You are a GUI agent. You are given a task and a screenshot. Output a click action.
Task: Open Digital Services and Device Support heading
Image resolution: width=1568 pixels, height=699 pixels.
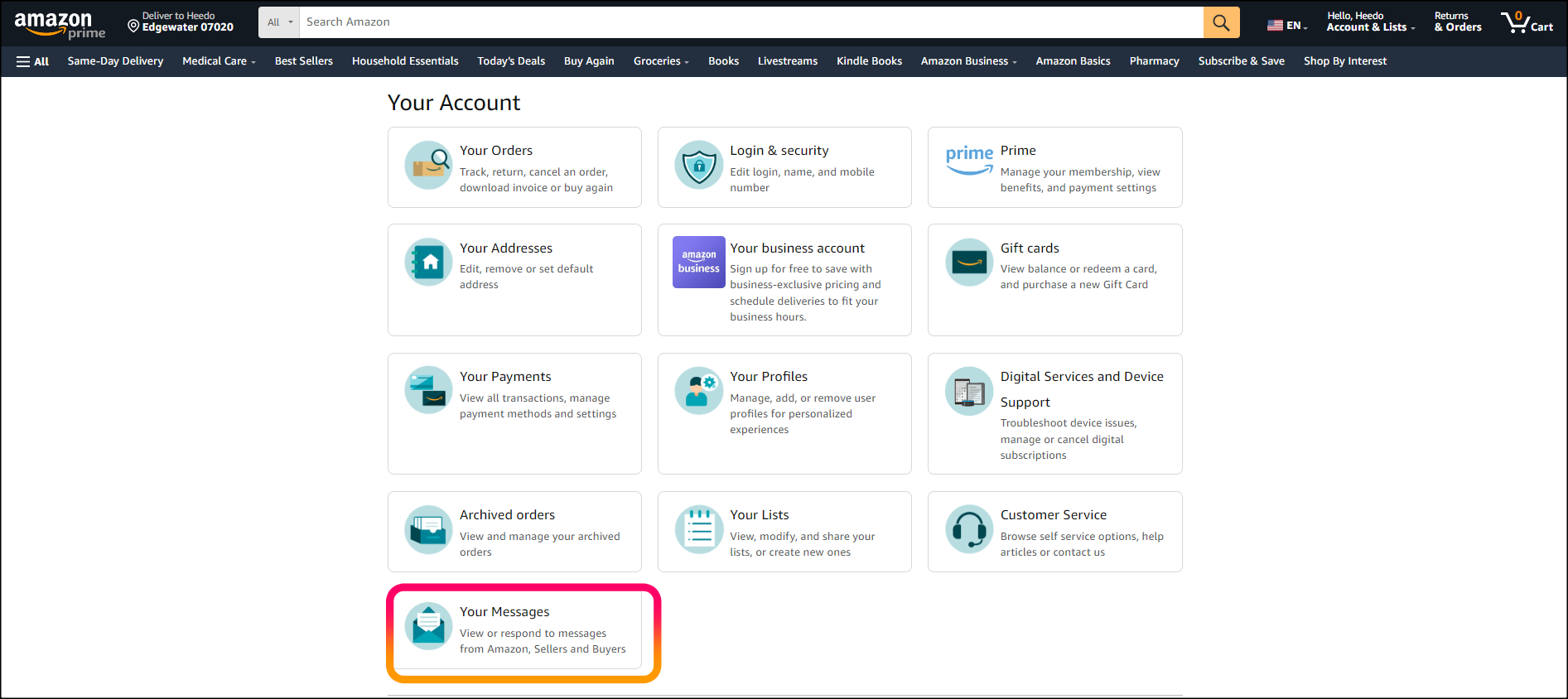(x=1082, y=389)
